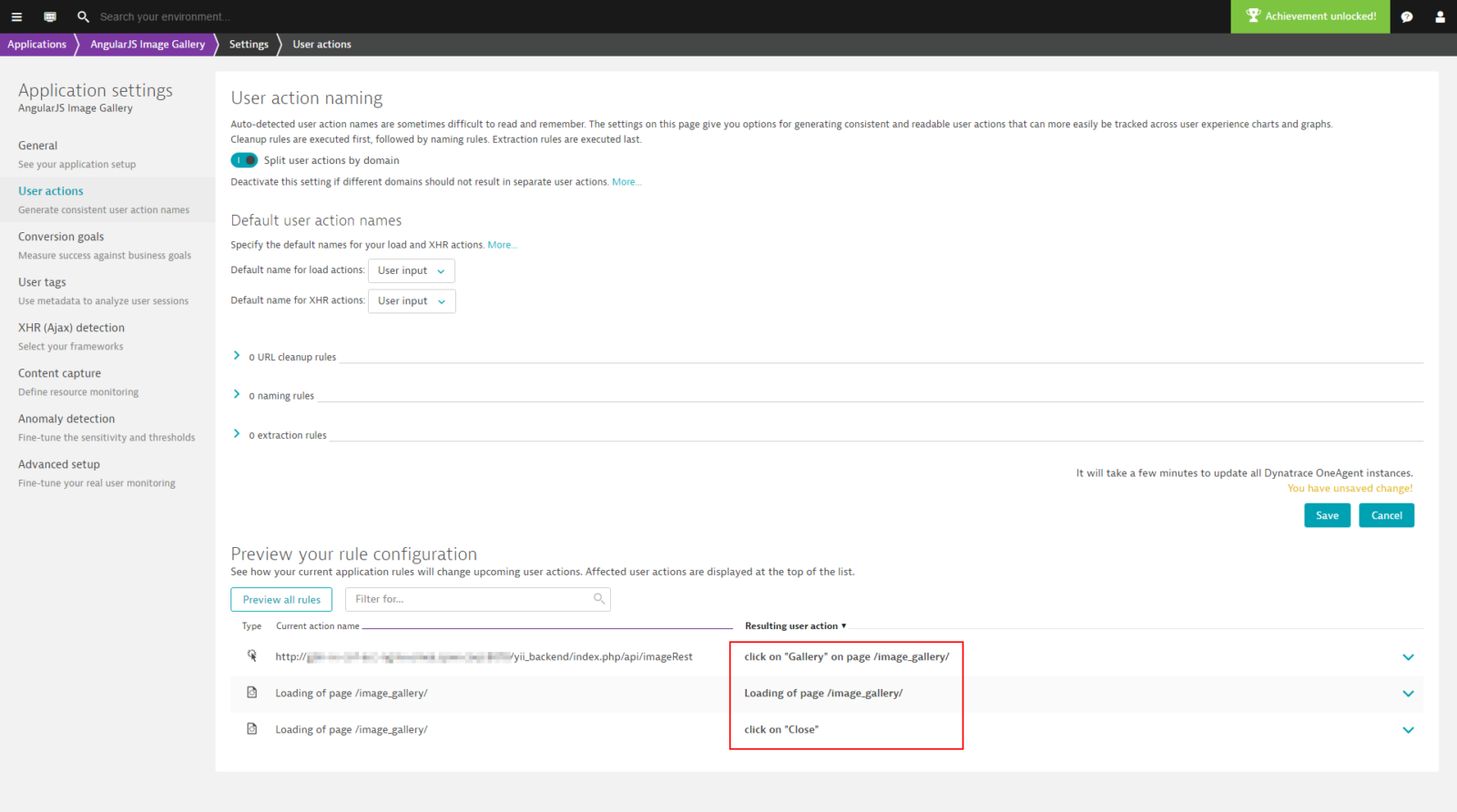This screenshot has width=1457, height=812.
Task: Click the Type column header
Action: point(251,626)
